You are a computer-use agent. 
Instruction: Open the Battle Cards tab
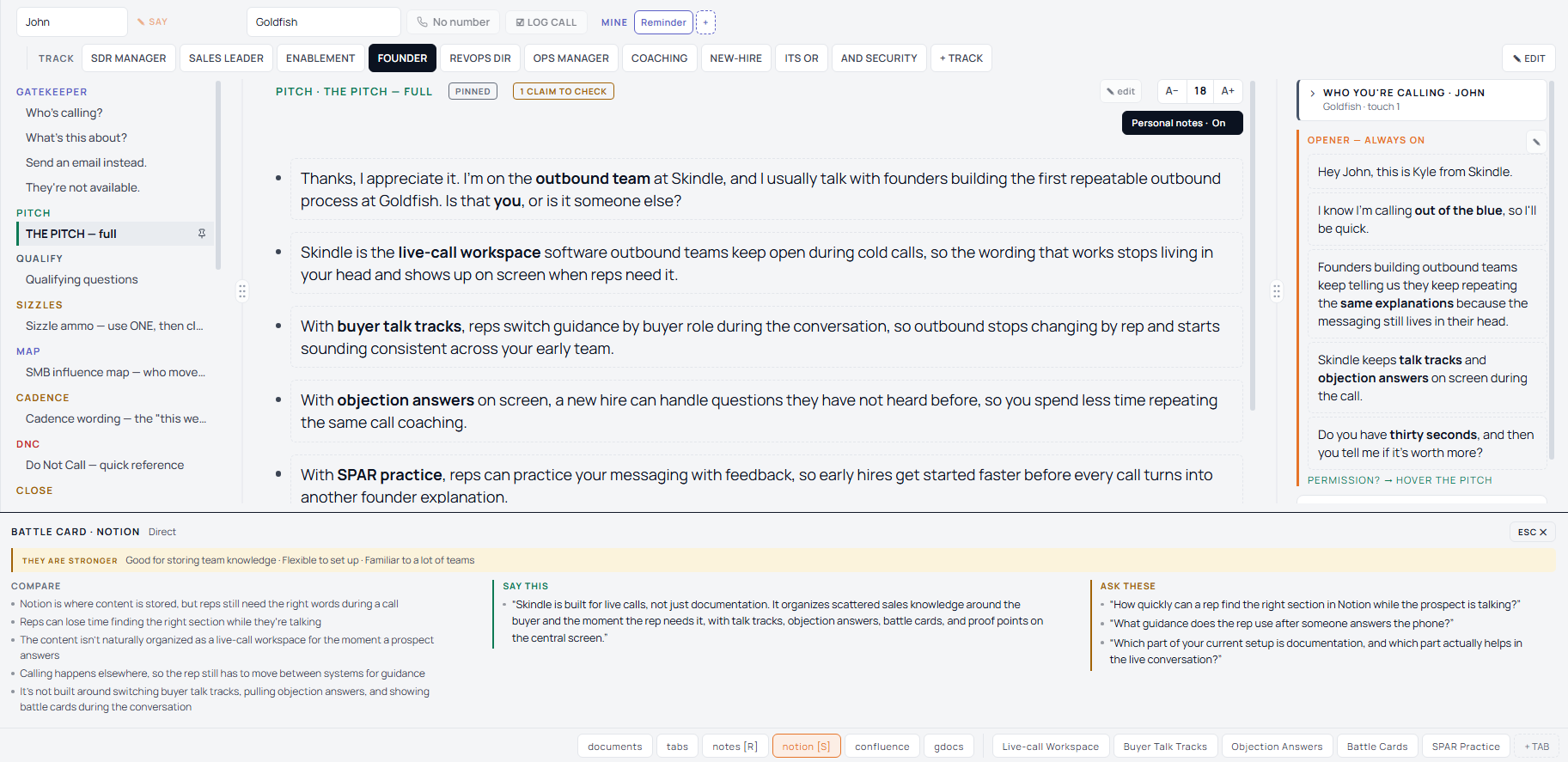(x=1377, y=747)
